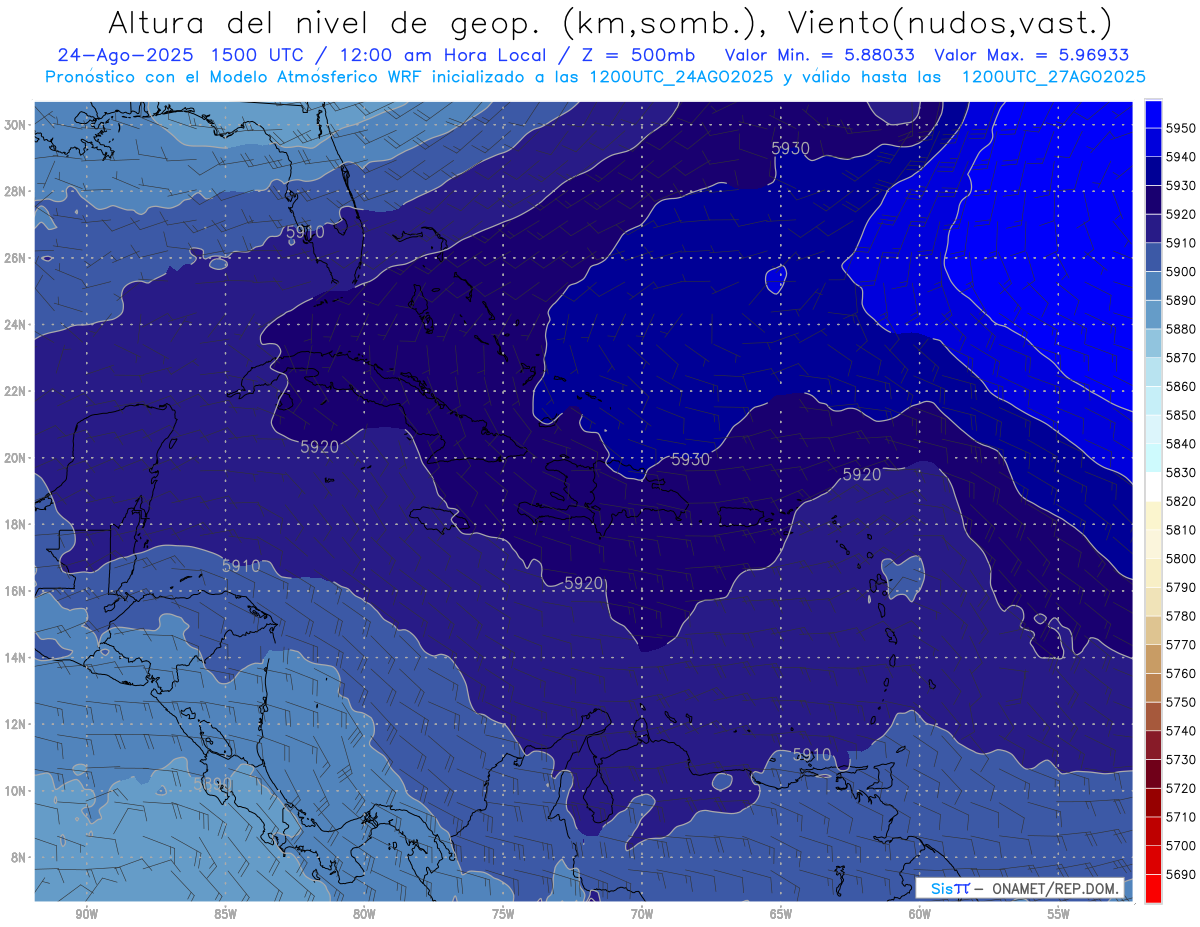Select 'Valor Max. = 5.96933' text
This screenshot has height=927, width=1200.
click(1033, 55)
